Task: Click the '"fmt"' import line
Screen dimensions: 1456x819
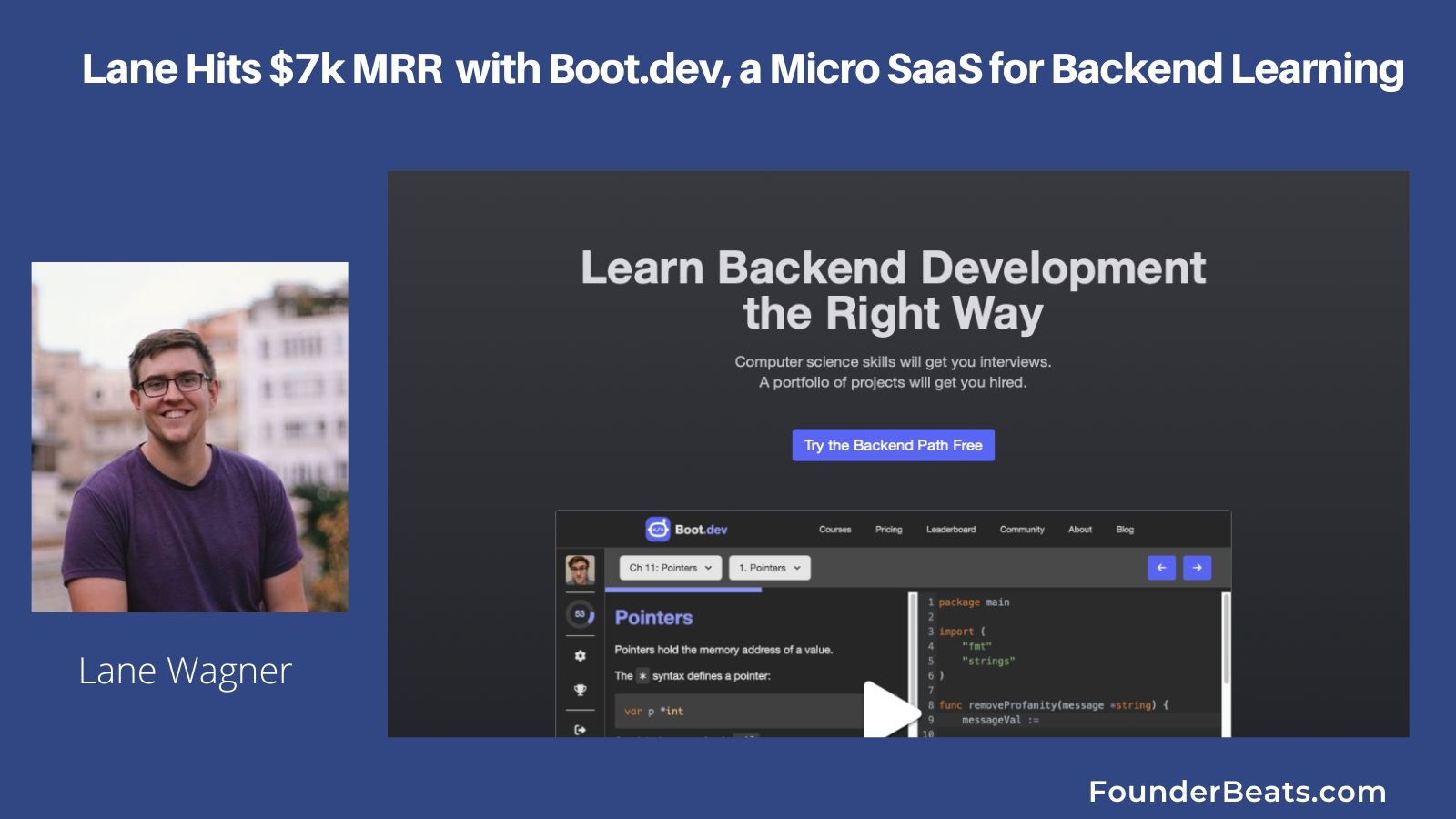Action: [976, 646]
